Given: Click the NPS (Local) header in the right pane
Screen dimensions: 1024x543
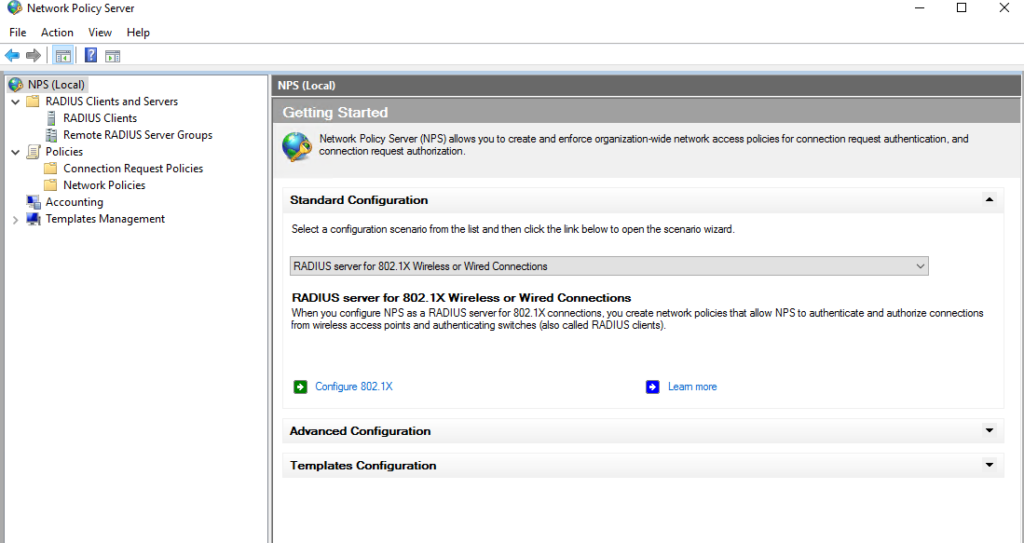Looking at the screenshot, I should 306,86.
